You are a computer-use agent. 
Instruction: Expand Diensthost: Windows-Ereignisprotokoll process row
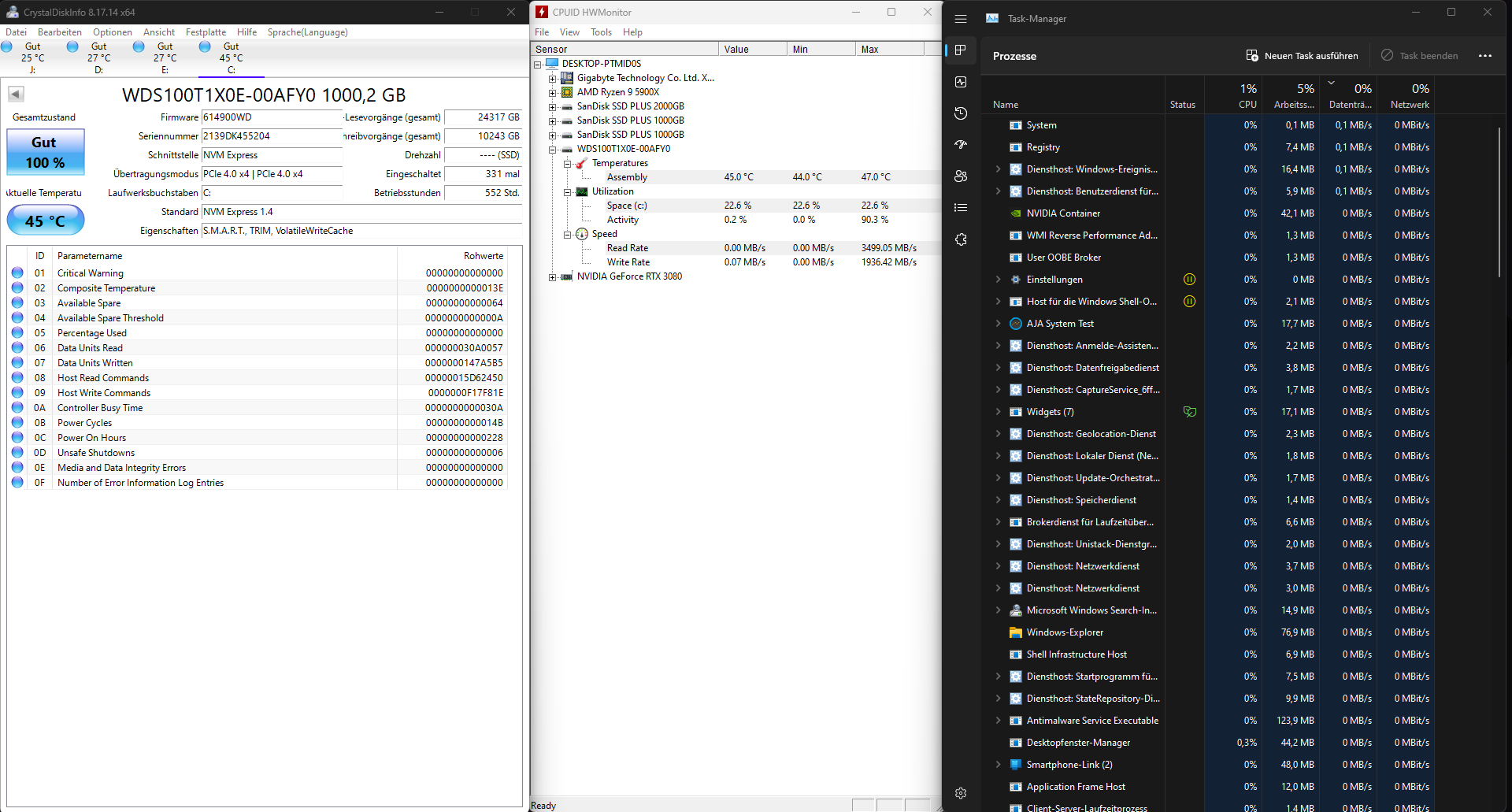pyautogui.click(x=998, y=169)
